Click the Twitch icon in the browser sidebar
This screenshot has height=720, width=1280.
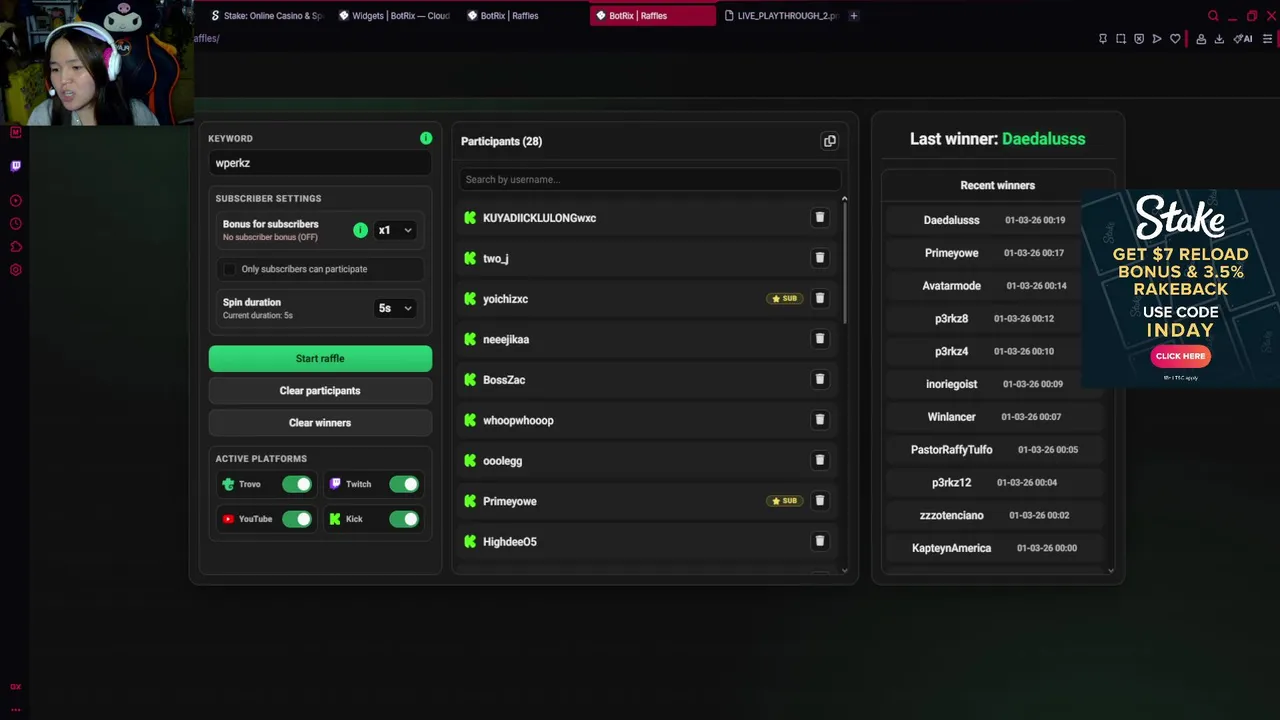[15, 166]
